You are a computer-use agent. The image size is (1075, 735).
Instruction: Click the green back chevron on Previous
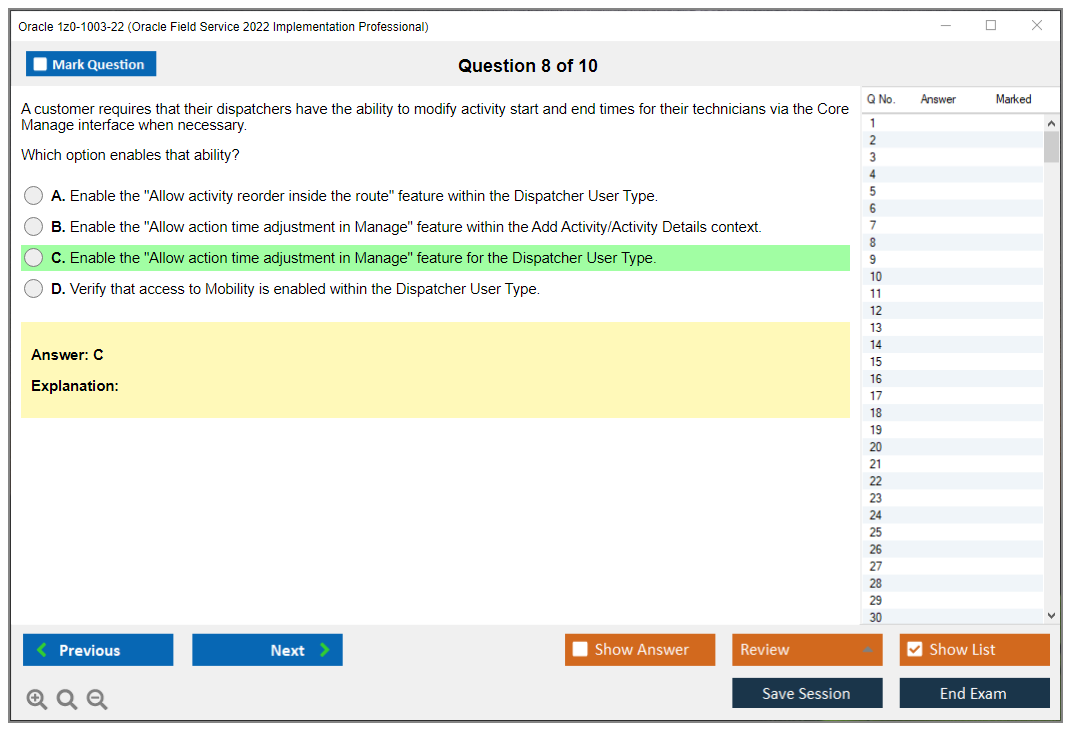[41, 649]
